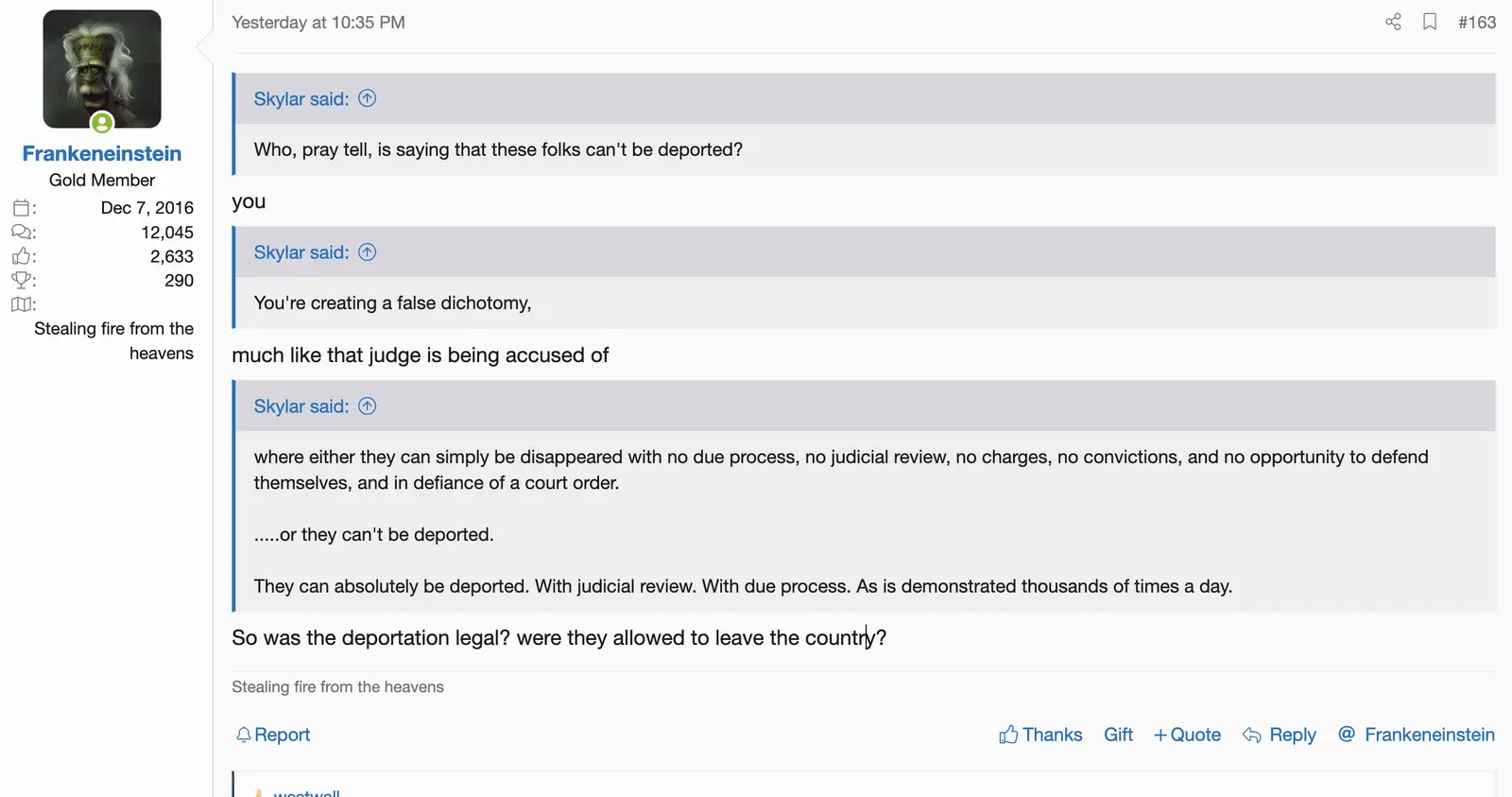Add post to multi-quote with +Quote
The image size is (1512, 797).
point(1187,735)
